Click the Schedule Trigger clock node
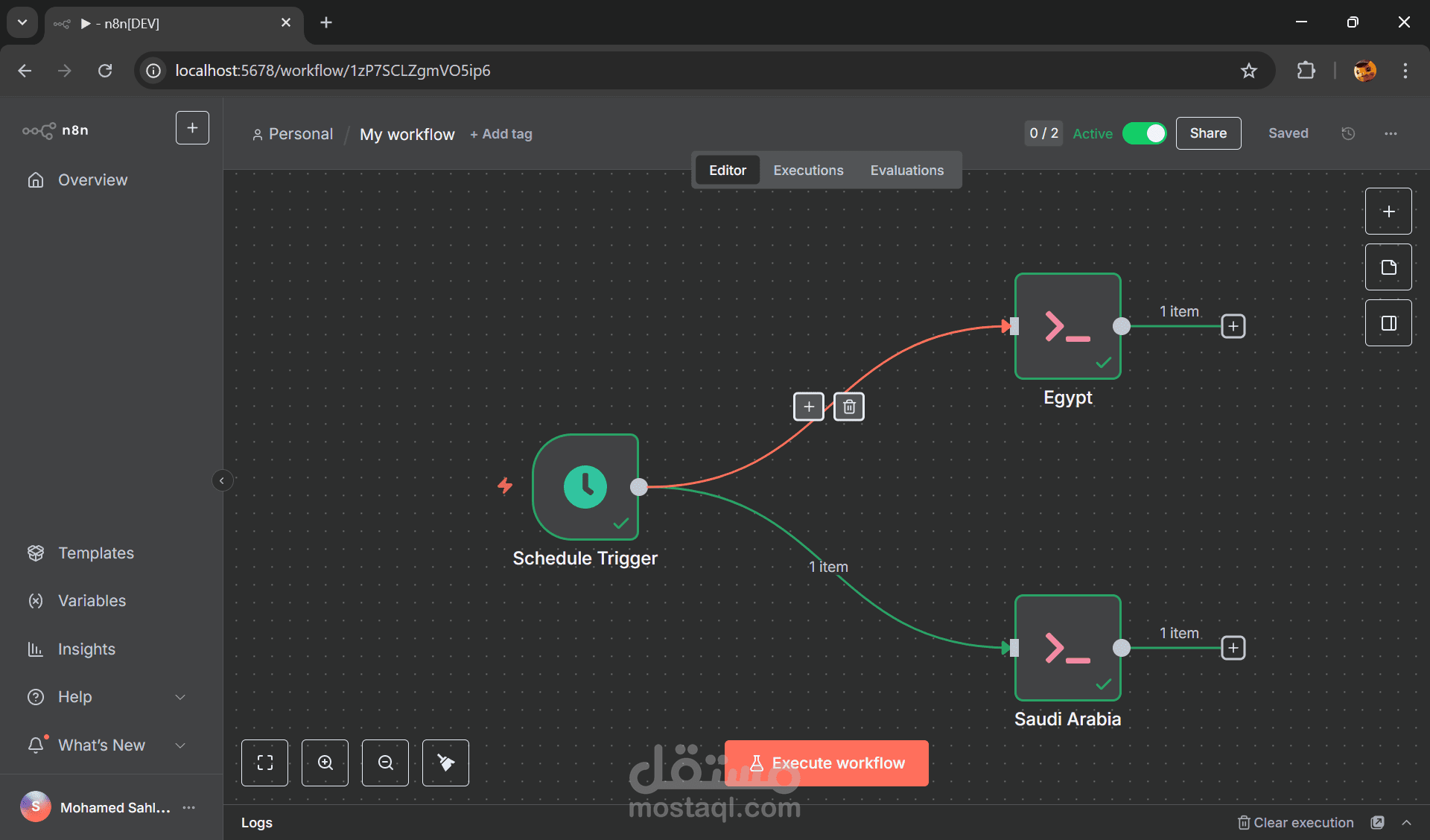This screenshot has width=1430, height=840. [x=585, y=487]
